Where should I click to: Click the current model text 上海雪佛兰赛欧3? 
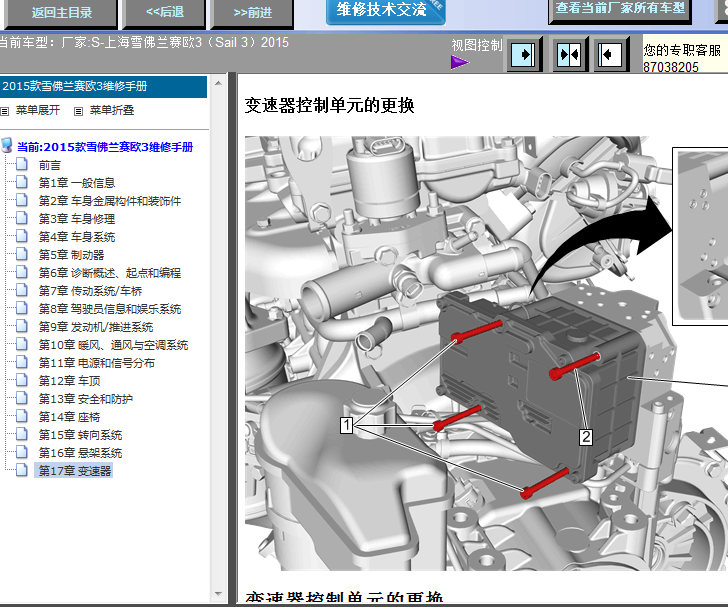click(153, 42)
